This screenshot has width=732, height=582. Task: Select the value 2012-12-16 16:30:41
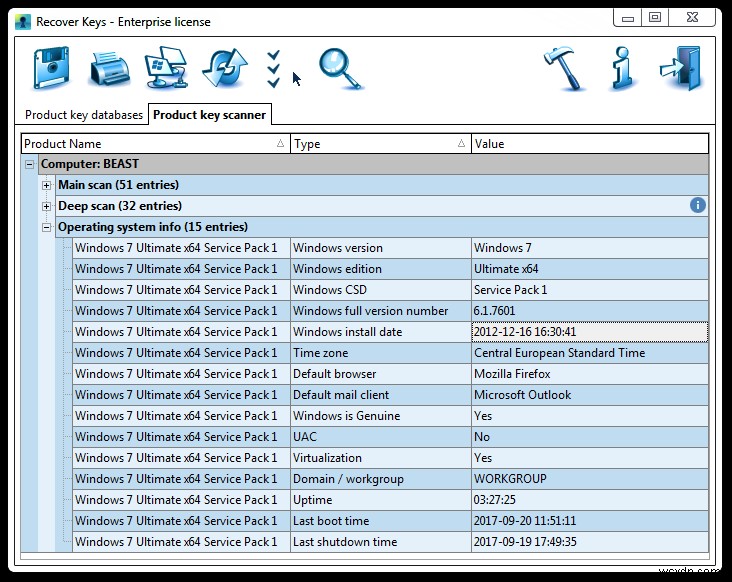pos(590,332)
